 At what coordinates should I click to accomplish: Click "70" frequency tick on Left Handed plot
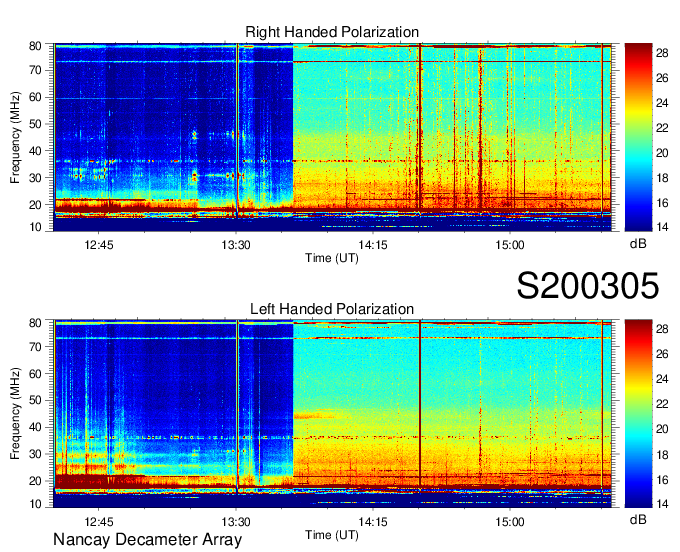click(36, 347)
